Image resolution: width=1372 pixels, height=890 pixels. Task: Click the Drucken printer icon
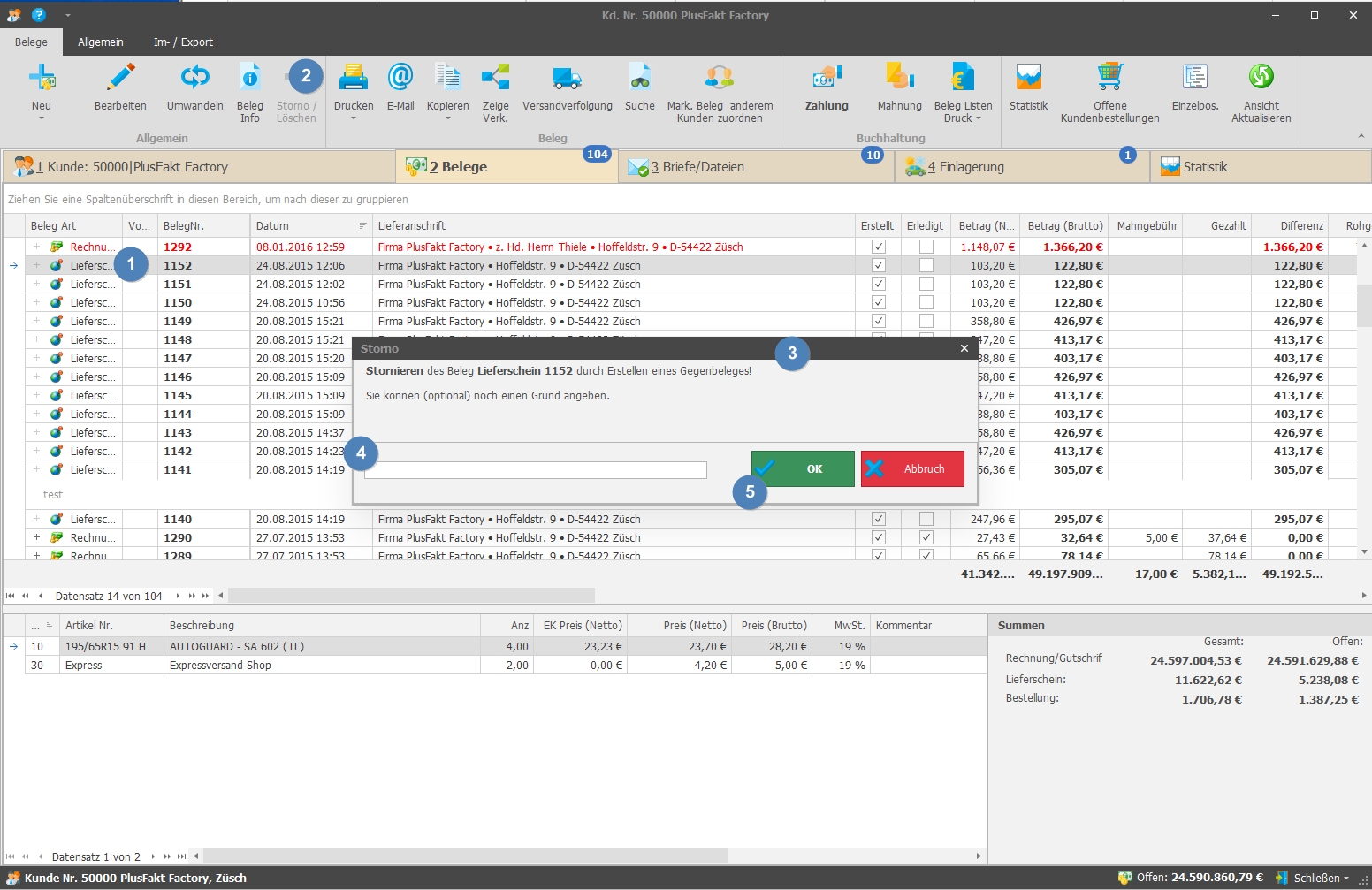[x=354, y=78]
